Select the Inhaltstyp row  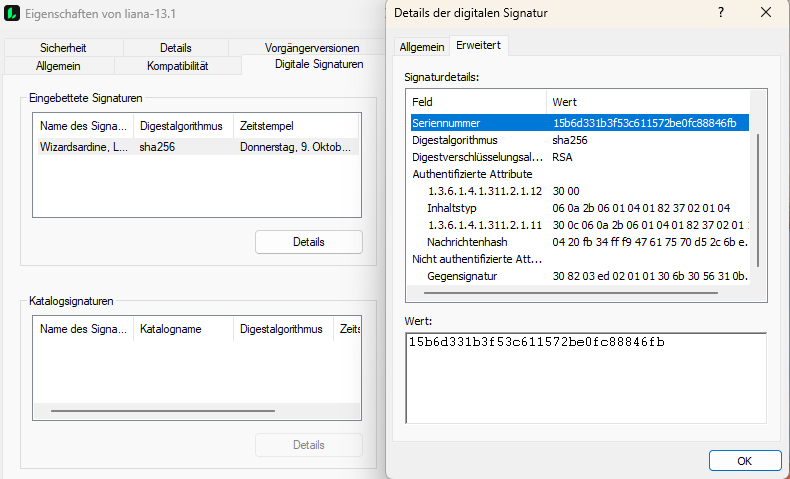[579, 208]
